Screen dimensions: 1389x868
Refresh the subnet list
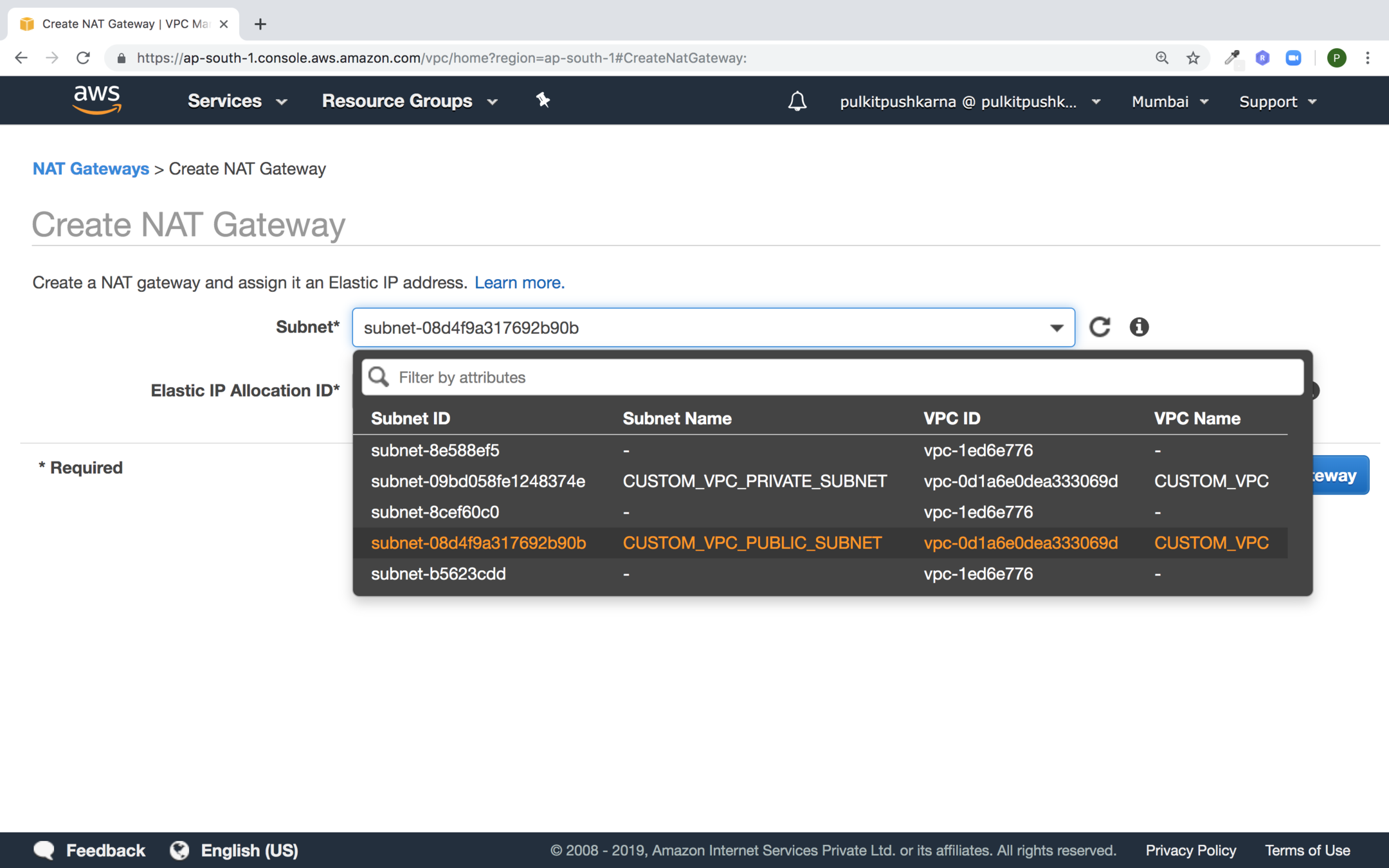tap(1100, 327)
